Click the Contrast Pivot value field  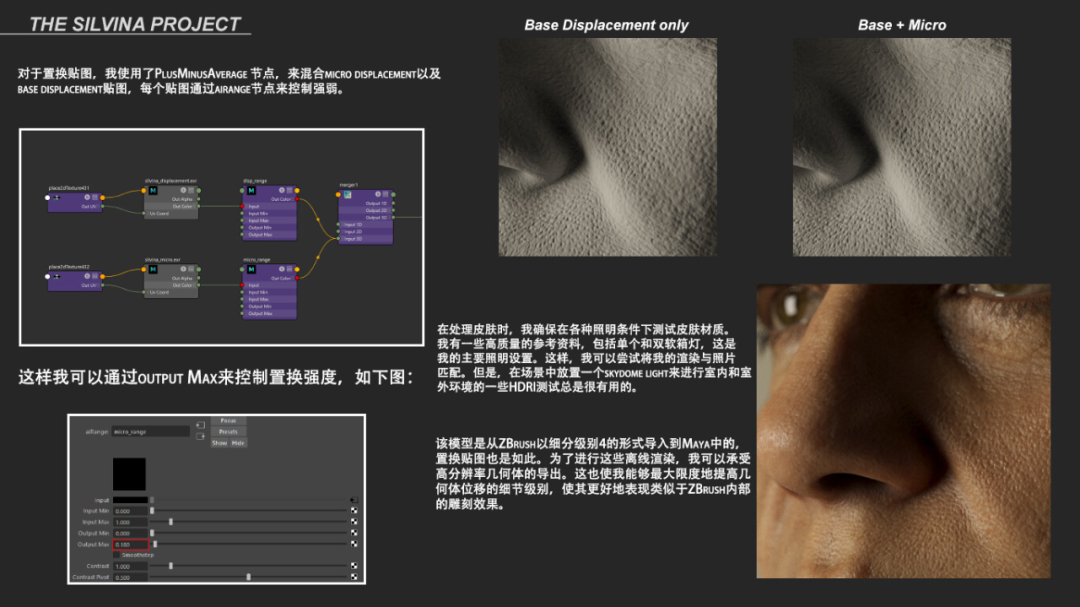tap(131, 577)
